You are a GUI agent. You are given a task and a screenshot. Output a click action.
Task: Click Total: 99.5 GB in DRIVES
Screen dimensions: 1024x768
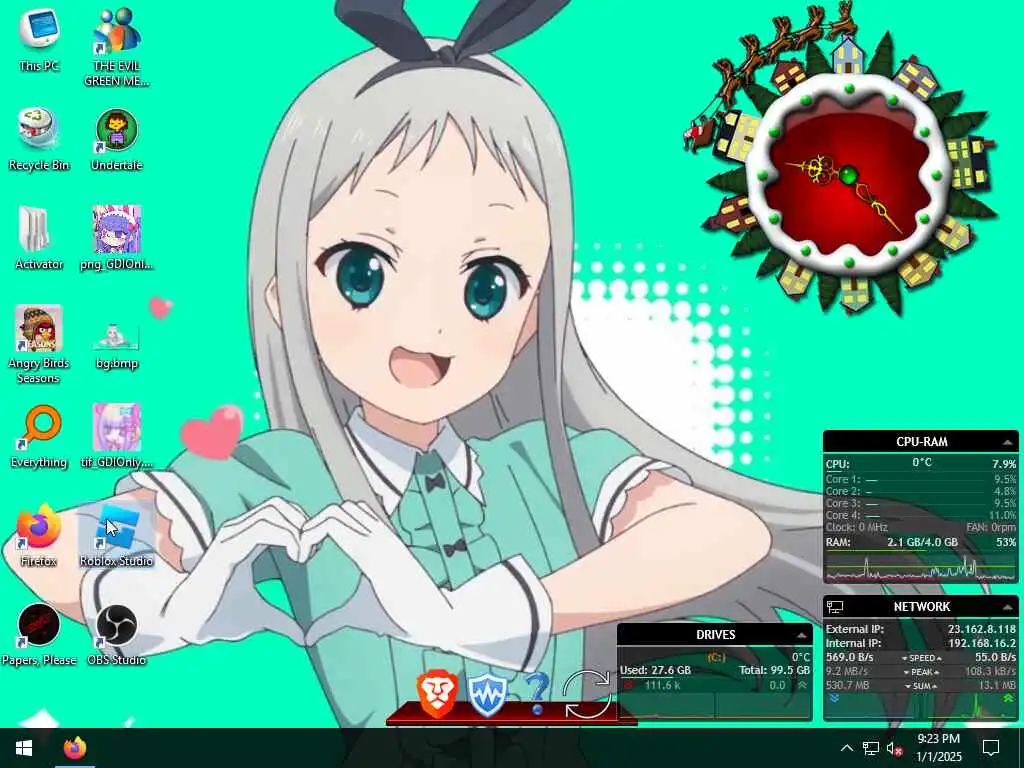(775, 671)
